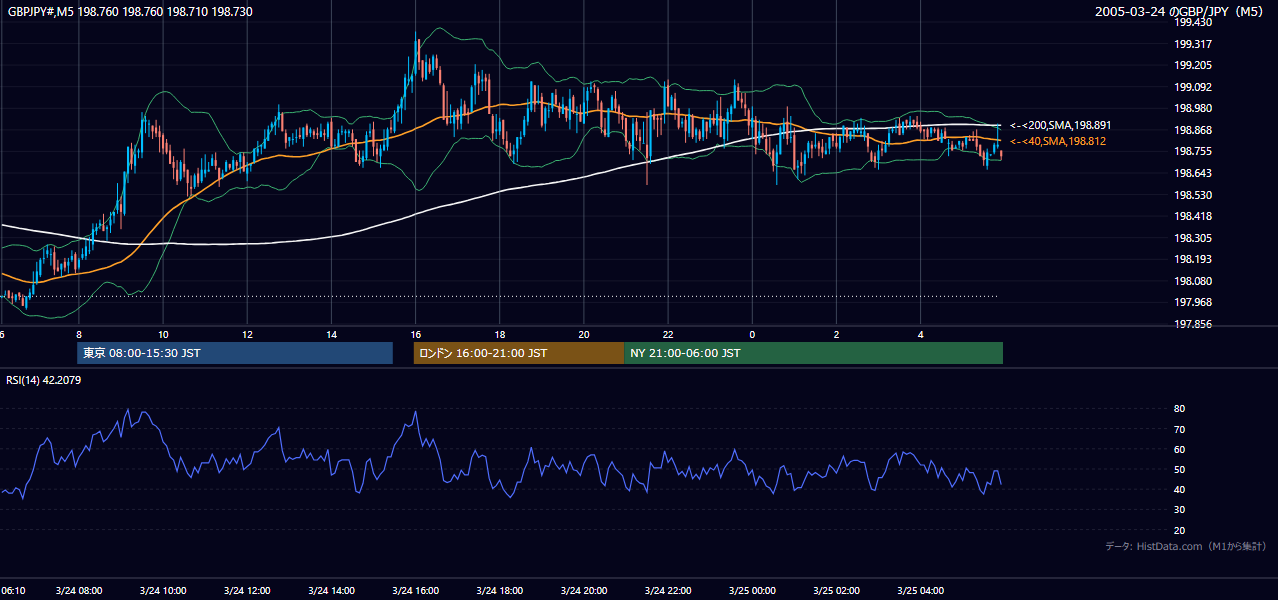Screen dimensions: 1278x600
Task: Click hour tick 8 under price chart
Action: pos(78,335)
